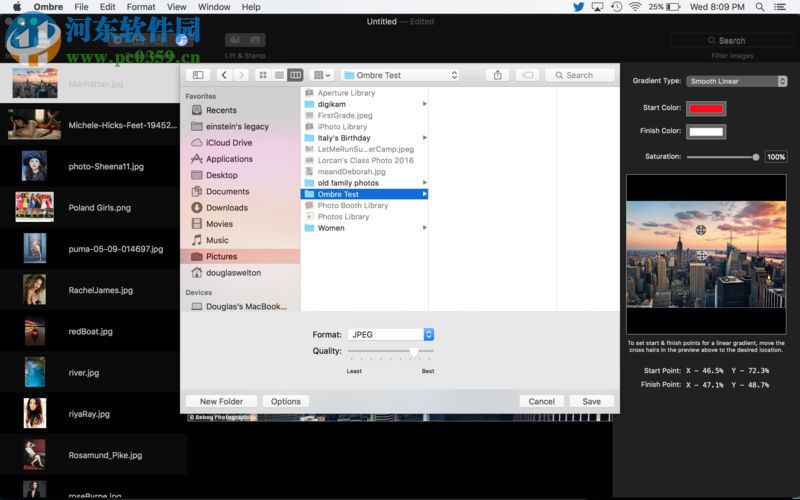Open the Window menu
Image resolution: width=800 pixels, height=500 pixels.
click(x=214, y=7)
